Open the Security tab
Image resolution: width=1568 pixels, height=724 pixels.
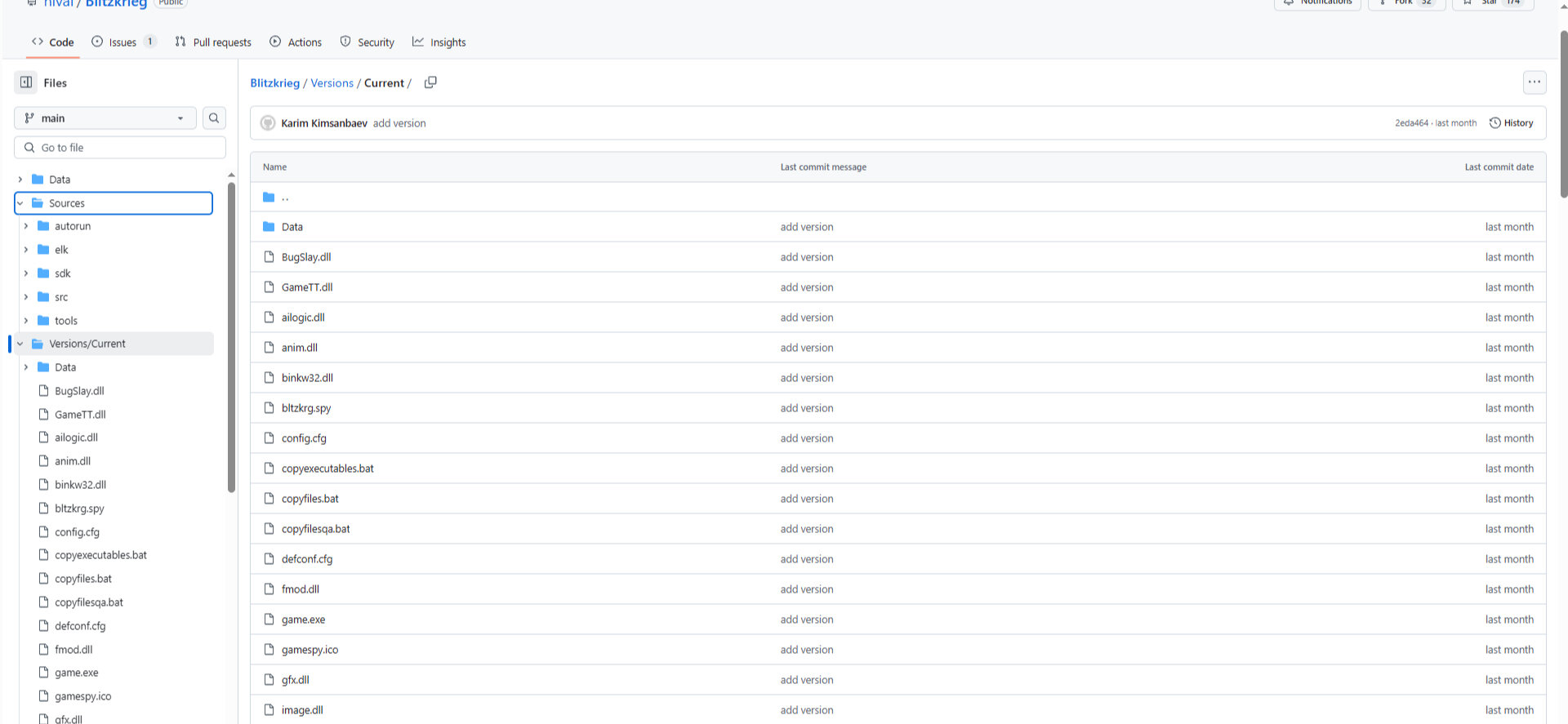point(367,42)
